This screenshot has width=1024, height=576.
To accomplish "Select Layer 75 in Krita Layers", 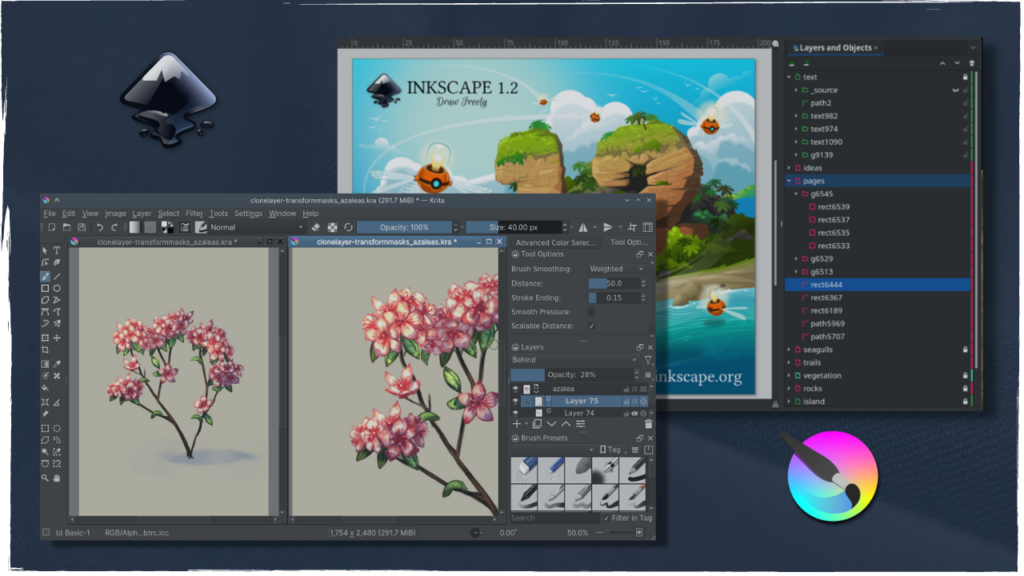I will click(x=581, y=401).
